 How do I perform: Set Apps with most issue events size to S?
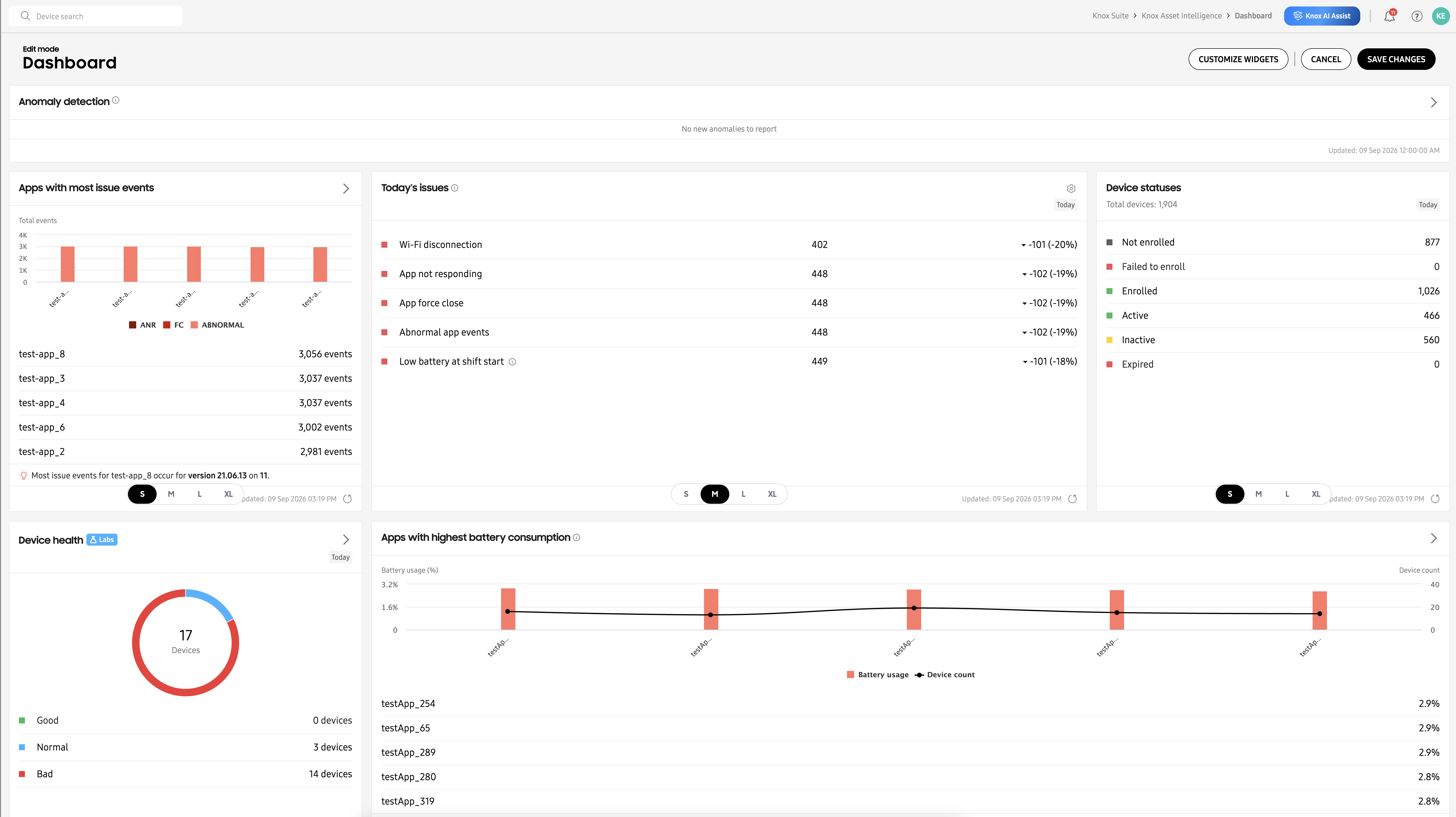click(x=142, y=494)
